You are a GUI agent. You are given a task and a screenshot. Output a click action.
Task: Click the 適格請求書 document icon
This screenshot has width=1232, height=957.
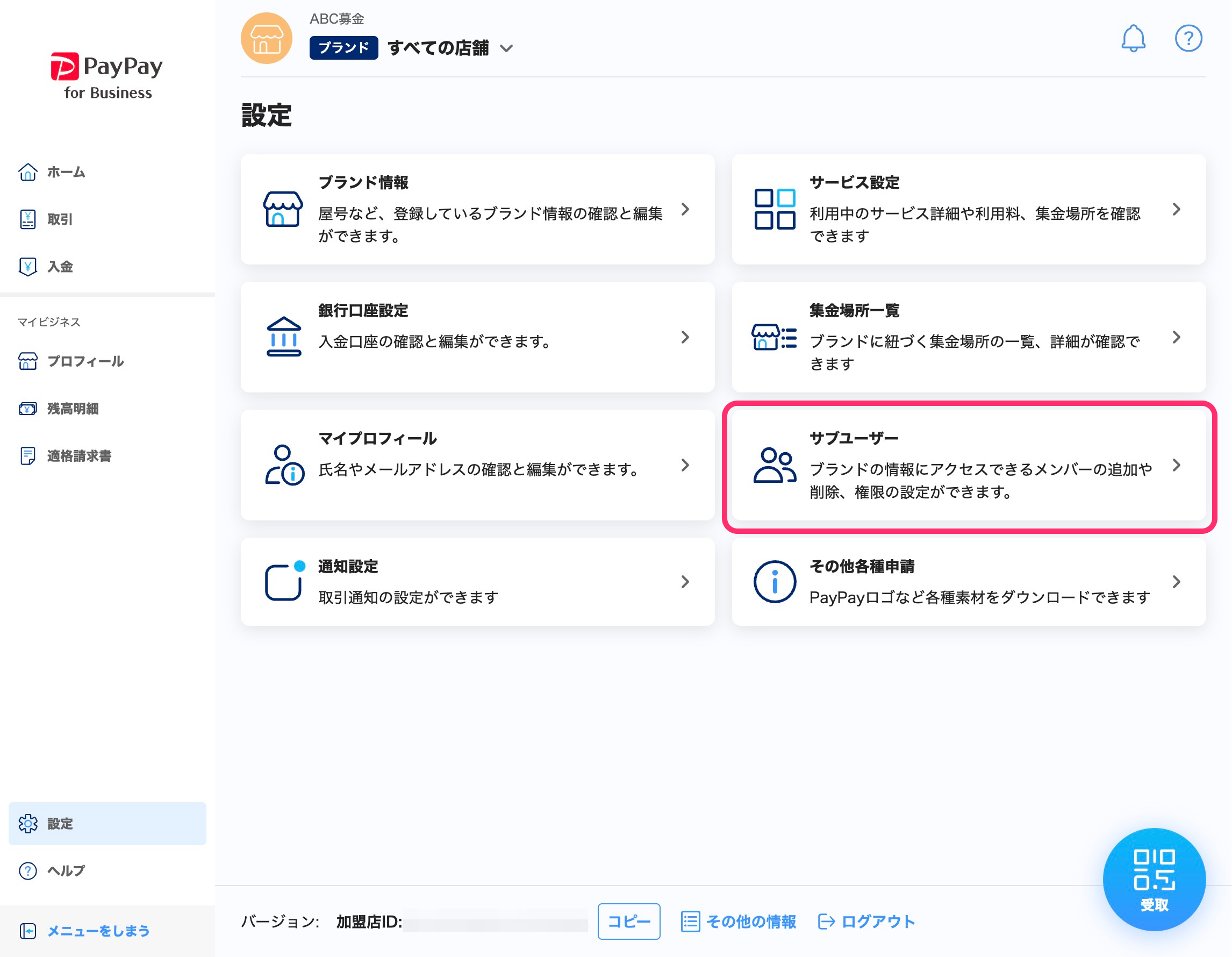pos(27,456)
